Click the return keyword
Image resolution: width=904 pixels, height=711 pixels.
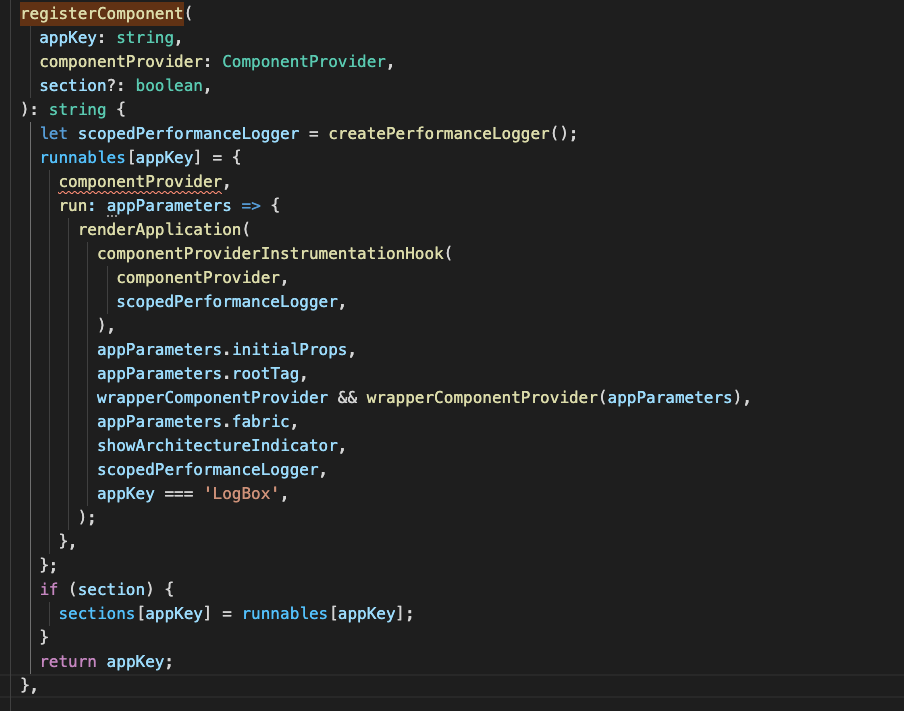(68, 661)
